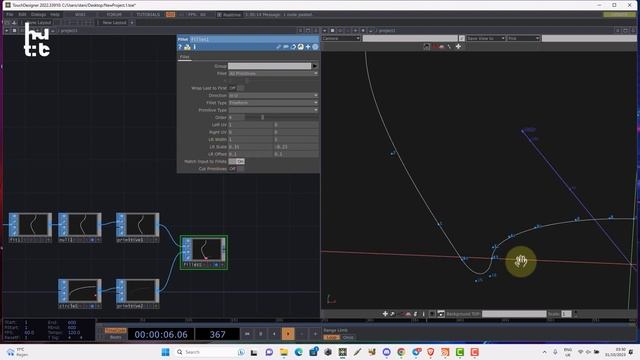Open the FORUM link
The width and height of the screenshot is (640, 360).
[114, 15]
